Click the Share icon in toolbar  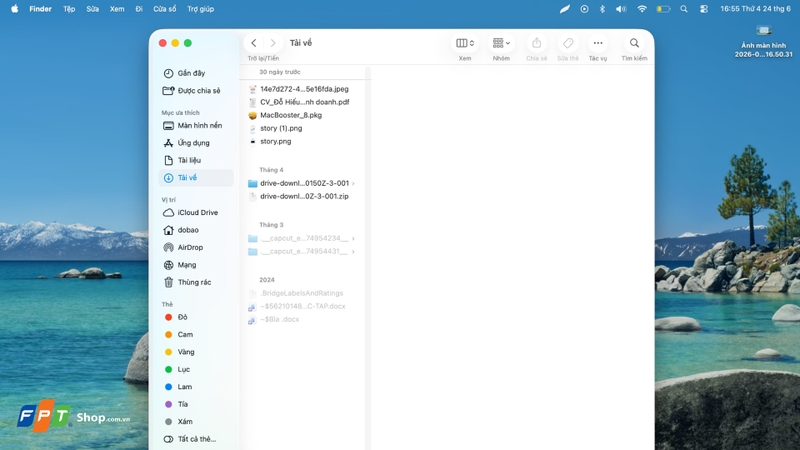pyautogui.click(x=536, y=43)
